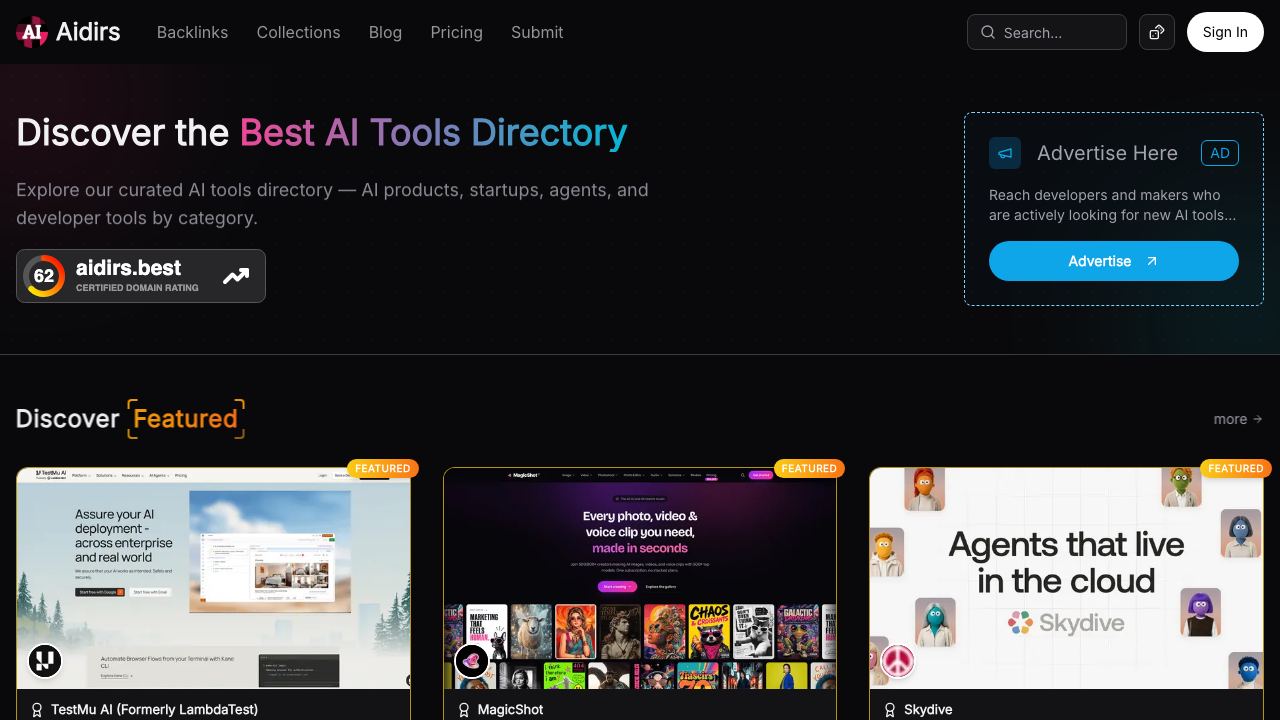Click the AD badge in advertise card
The width and height of the screenshot is (1280, 720).
[1220, 153]
